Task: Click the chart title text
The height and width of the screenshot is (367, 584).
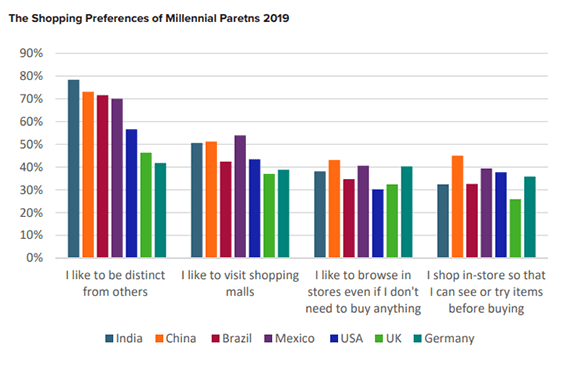Action: pos(149,18)
